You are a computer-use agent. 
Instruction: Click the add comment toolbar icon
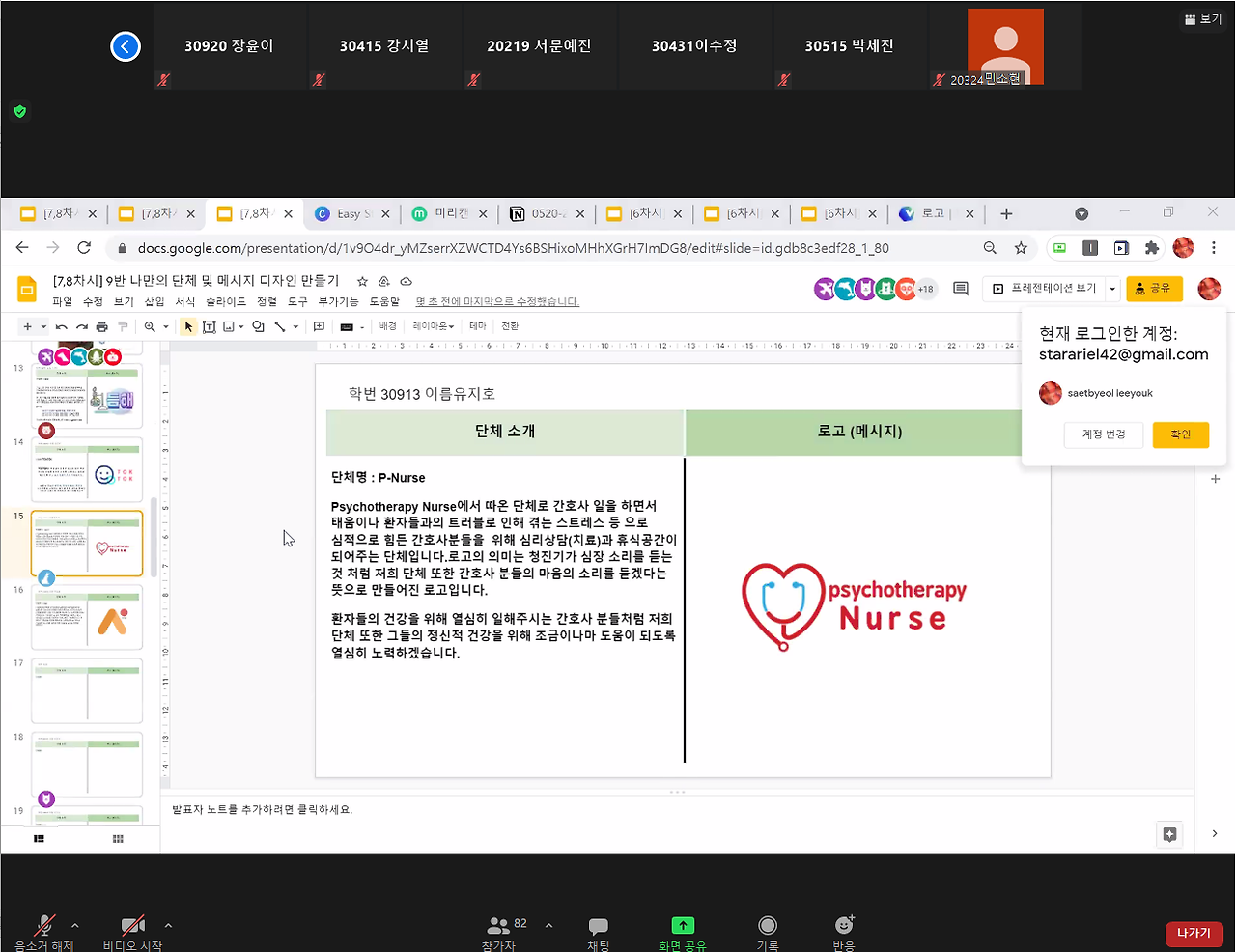coord(319,327)
